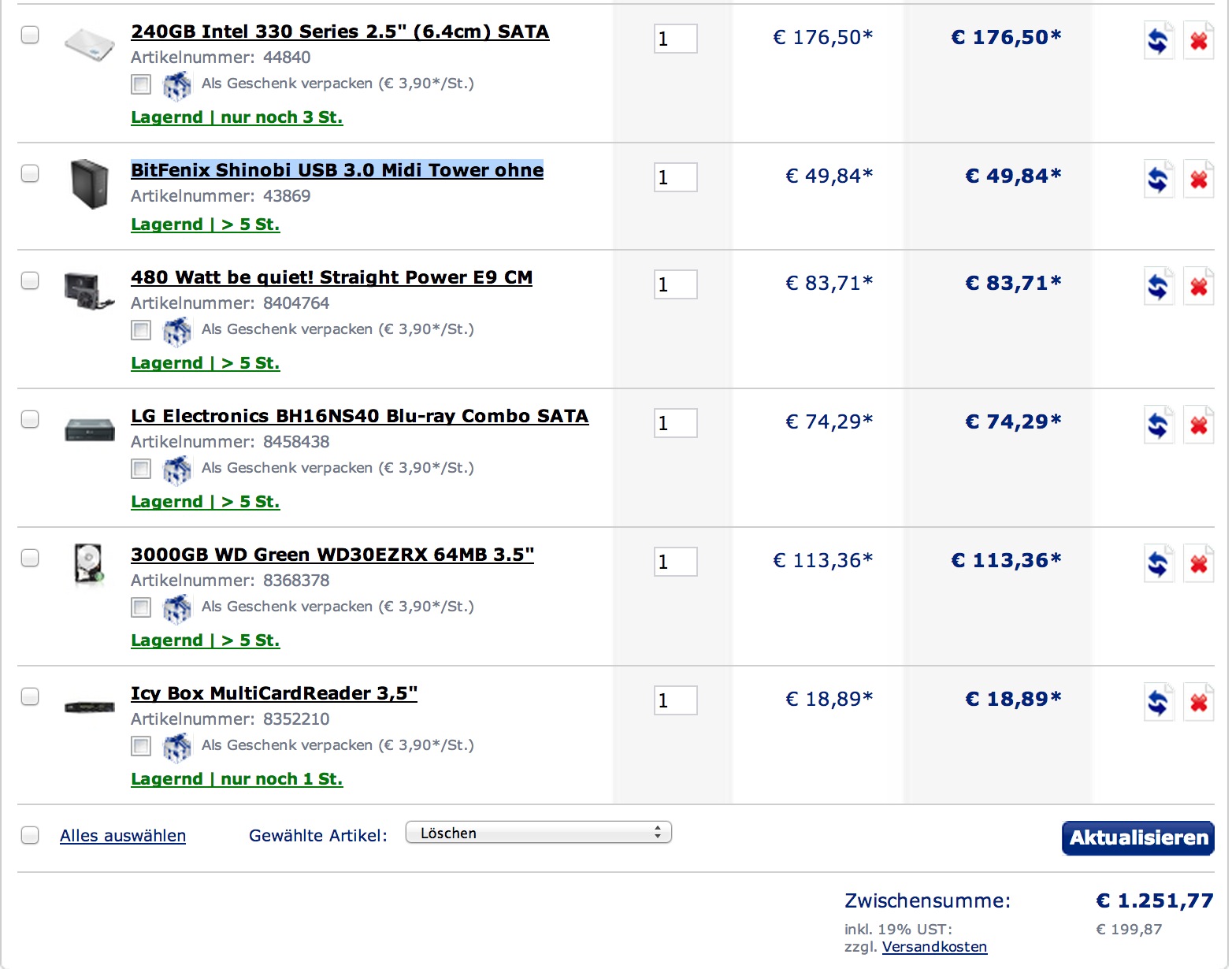This screenshot has width=1232, height=969.
Task: Click the gift icon under Intel 330 SSD
Action: coord(176,85)
